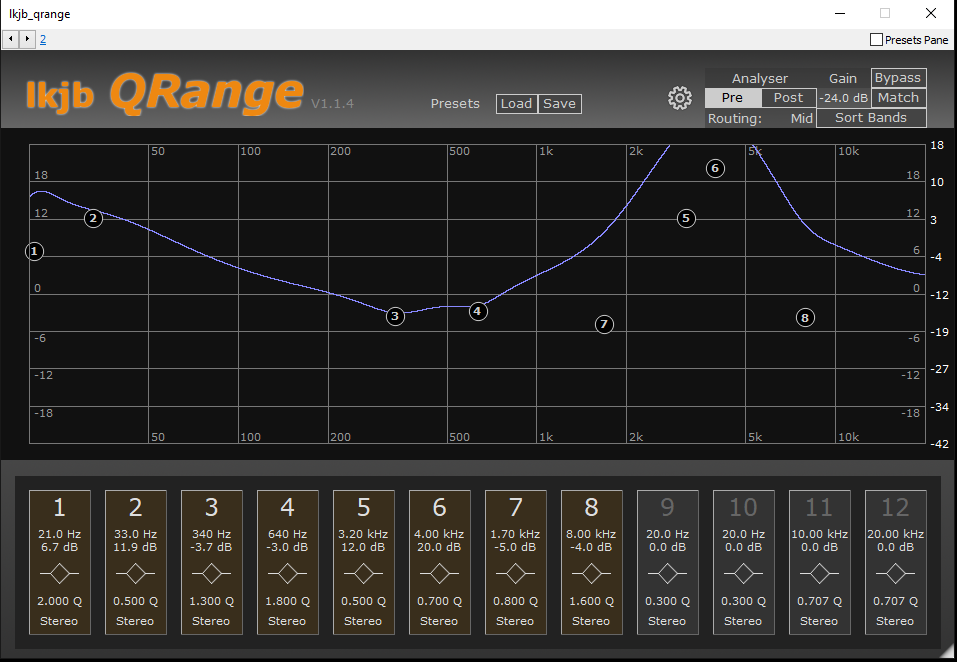
Task: Select band node 8 on the EQ curve
Action: point(805,317)
